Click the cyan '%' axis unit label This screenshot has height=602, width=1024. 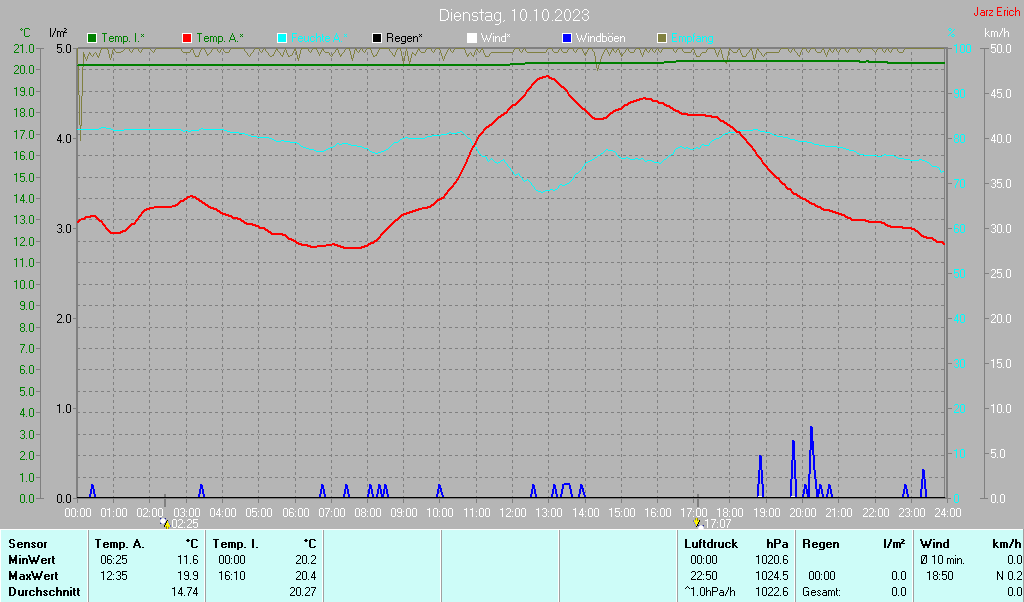point(952,33)
